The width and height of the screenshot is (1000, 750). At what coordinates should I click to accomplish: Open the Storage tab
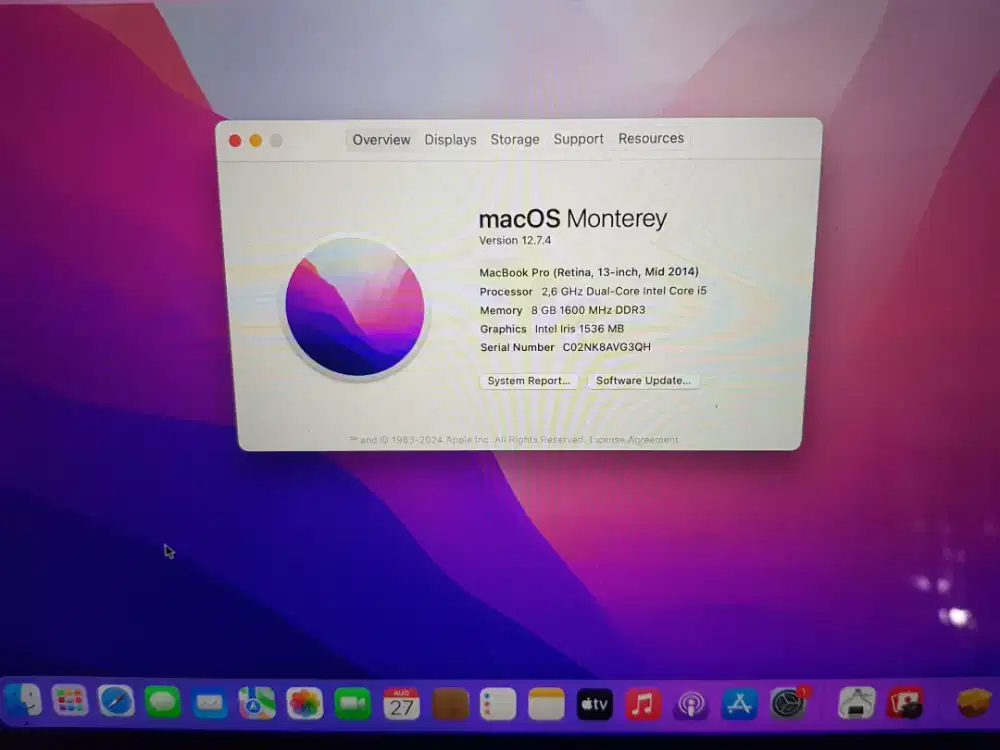tap(515, 139)
